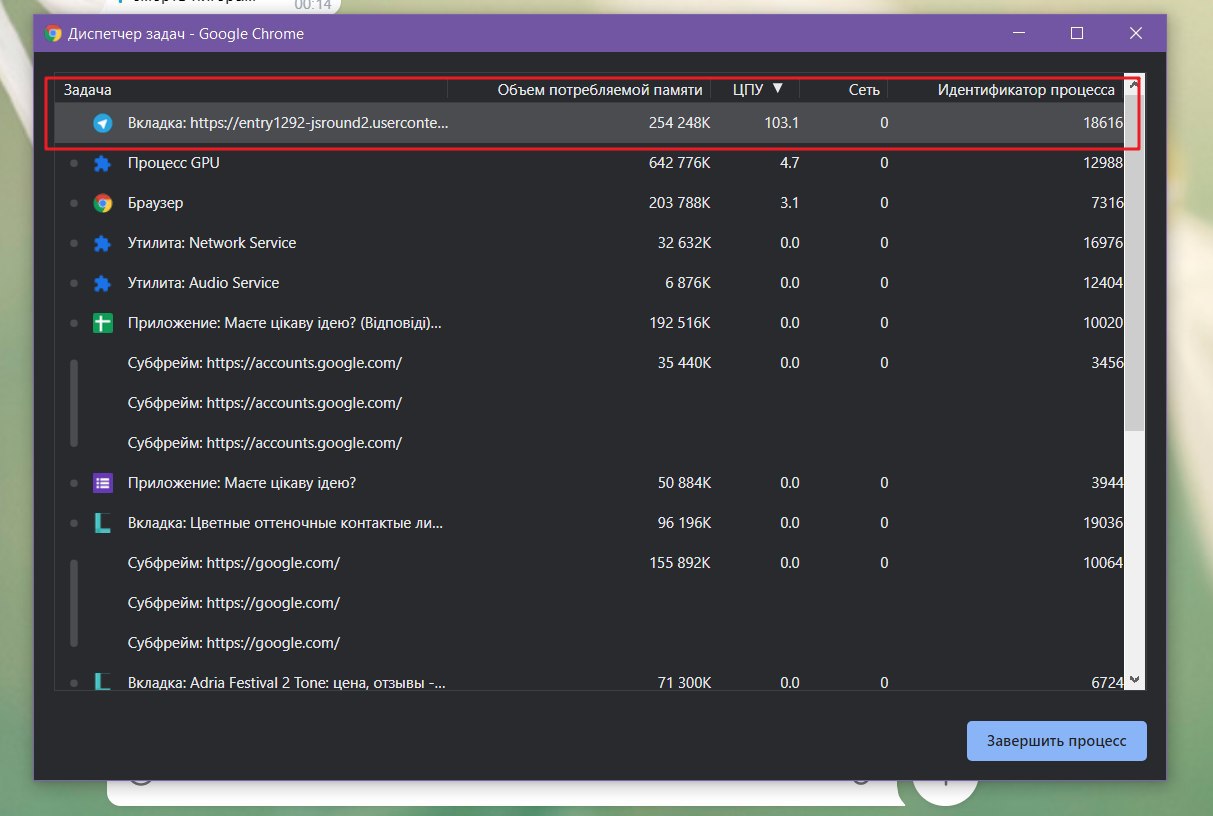Click memory value 6 876K

tap(687, 283)
